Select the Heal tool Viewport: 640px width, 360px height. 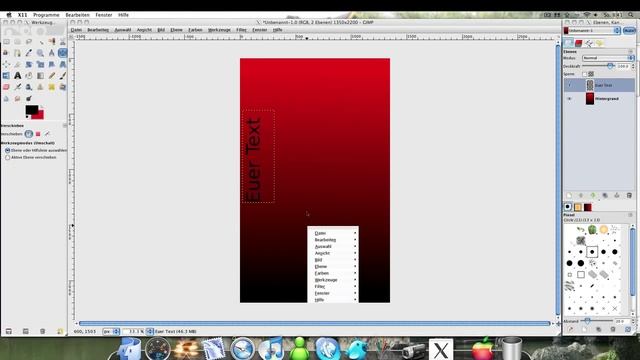coord(51,87)
